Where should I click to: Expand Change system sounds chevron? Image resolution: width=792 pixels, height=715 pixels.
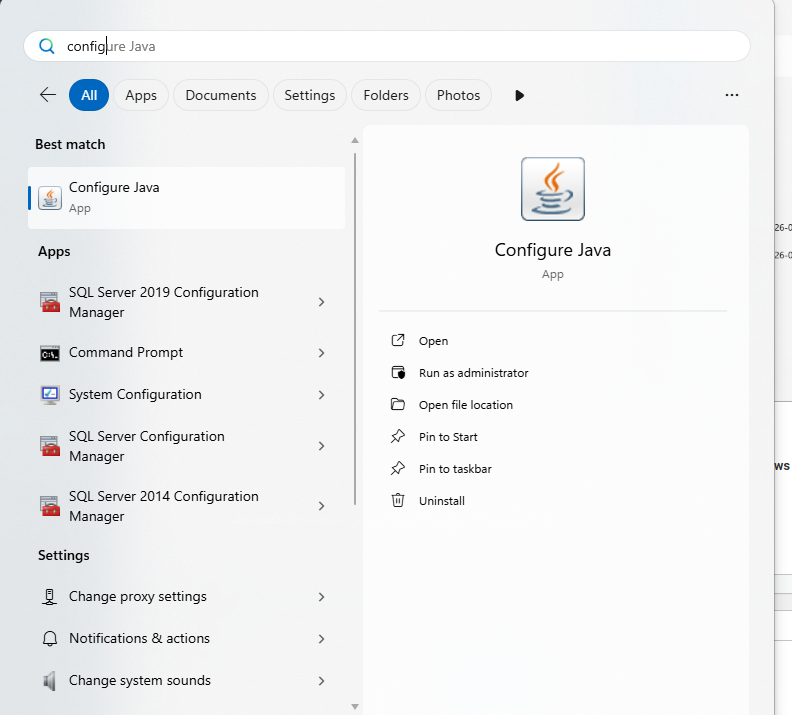(x=321, y=681)
